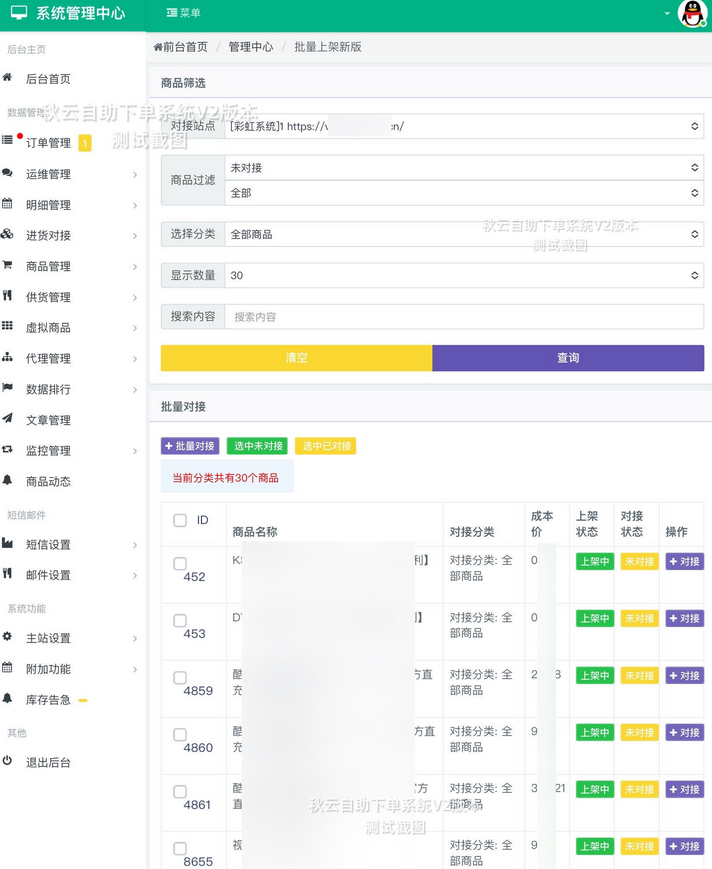Click the 前台首页 breadcrumb text
The width and height of the screenshot is (712, 869).
pyautogui.click(x=186, y=47)
